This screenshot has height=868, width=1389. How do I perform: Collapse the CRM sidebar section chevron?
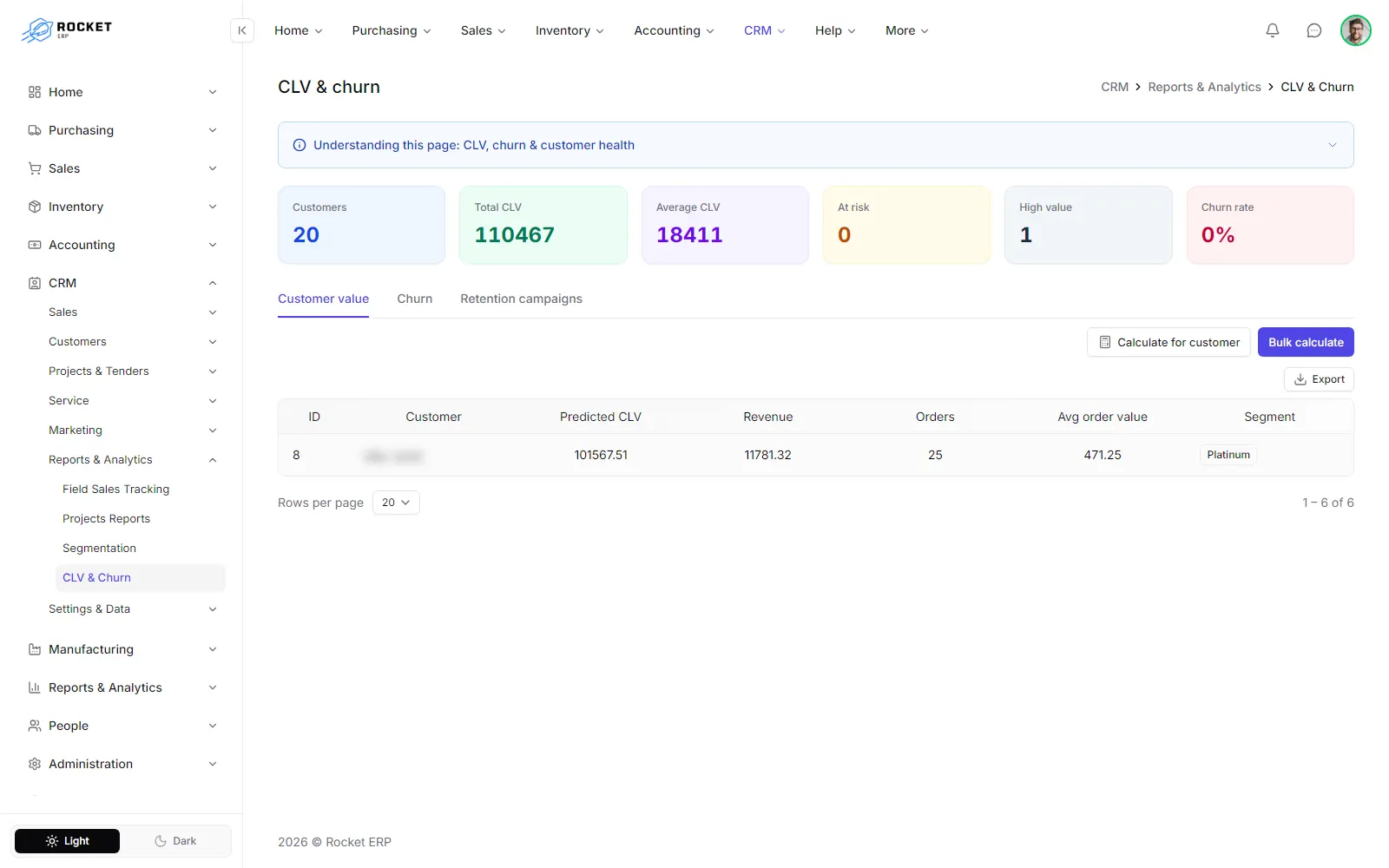click(213, 283)
